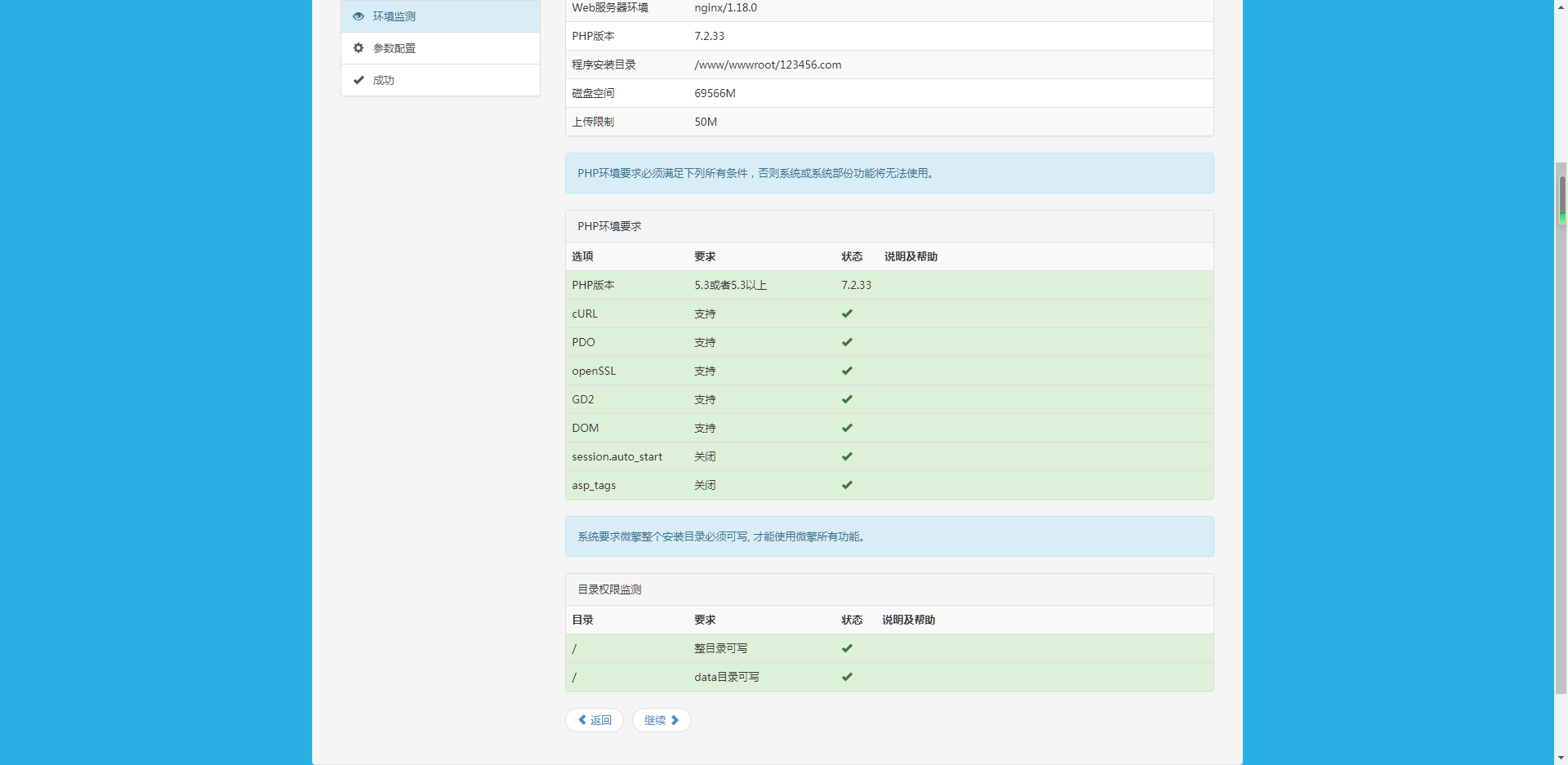Click the cURL option label
Screen dimensions: 1568x765
click(585, 314)
